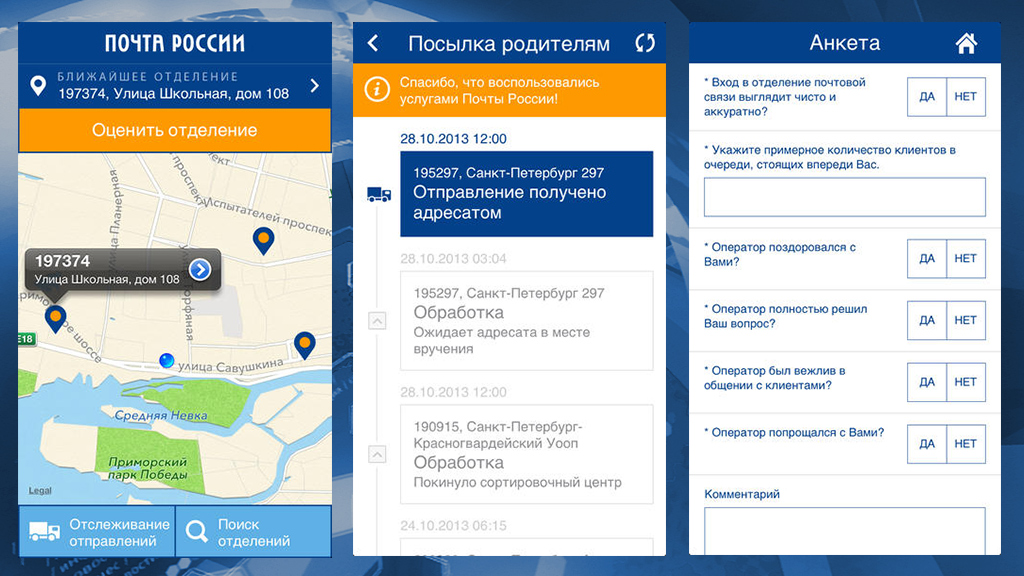Select the map pin near Испытателей проспект
1024x576 pixels.
point(263,240)
